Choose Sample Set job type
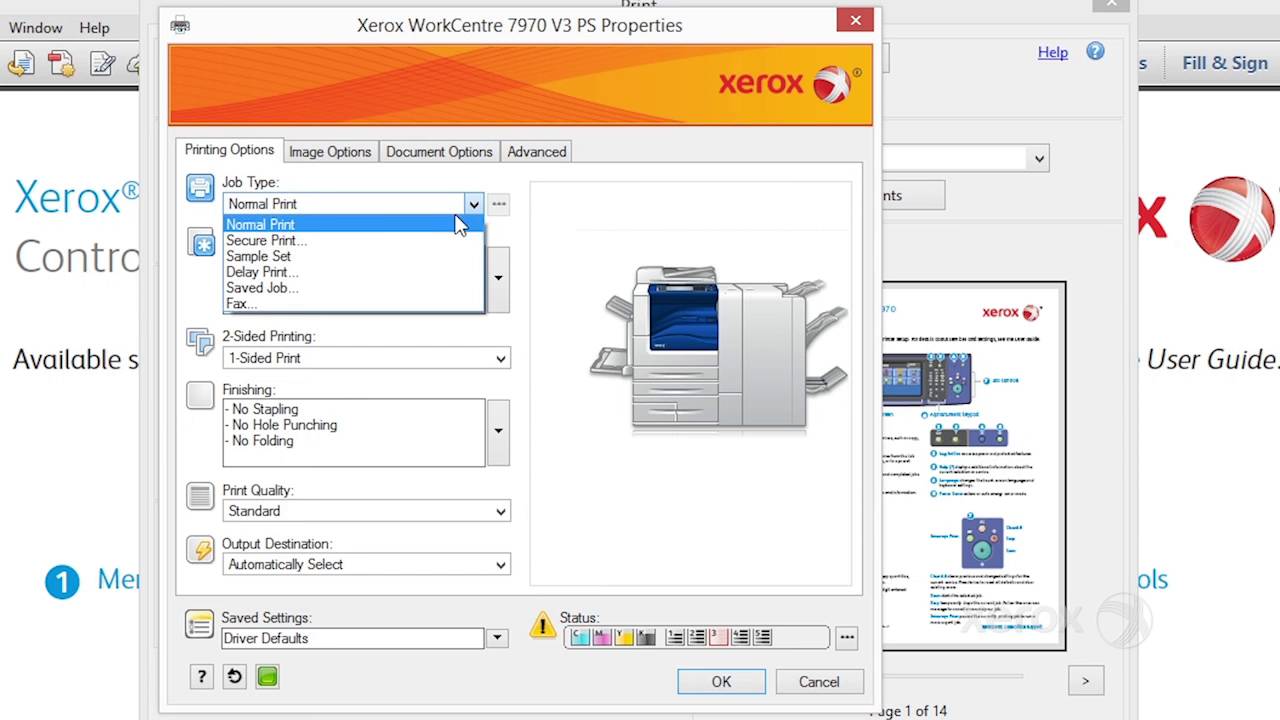 pyautogui.click(x=353, y=257)
